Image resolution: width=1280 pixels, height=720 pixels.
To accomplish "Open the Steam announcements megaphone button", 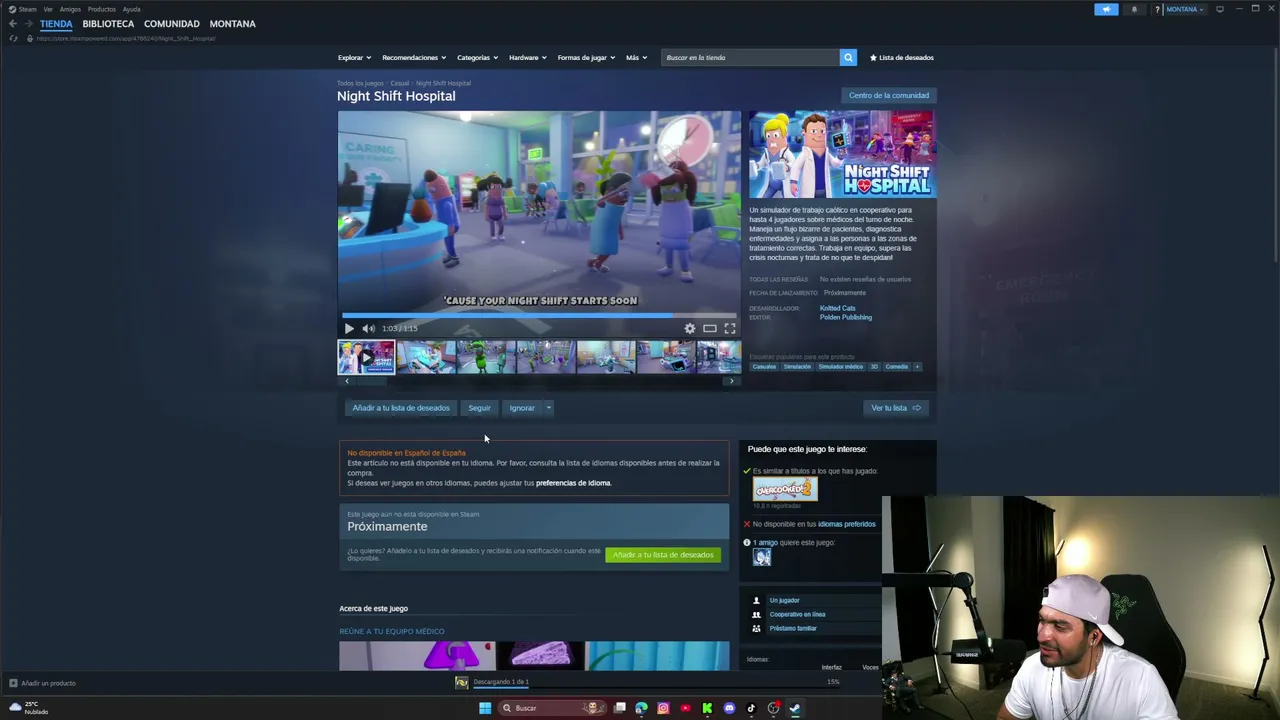I will [1106, 9].
